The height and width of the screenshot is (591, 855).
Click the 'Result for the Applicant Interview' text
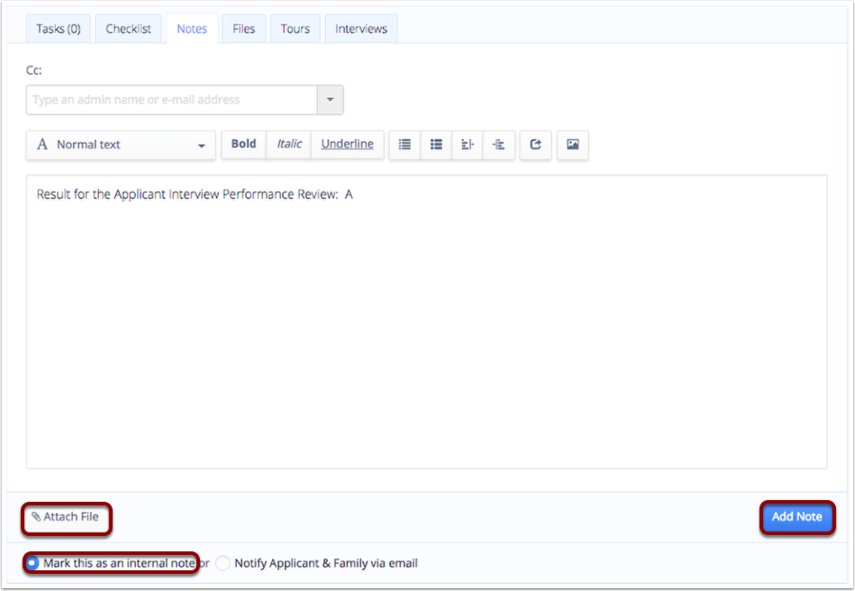[128, 194]
